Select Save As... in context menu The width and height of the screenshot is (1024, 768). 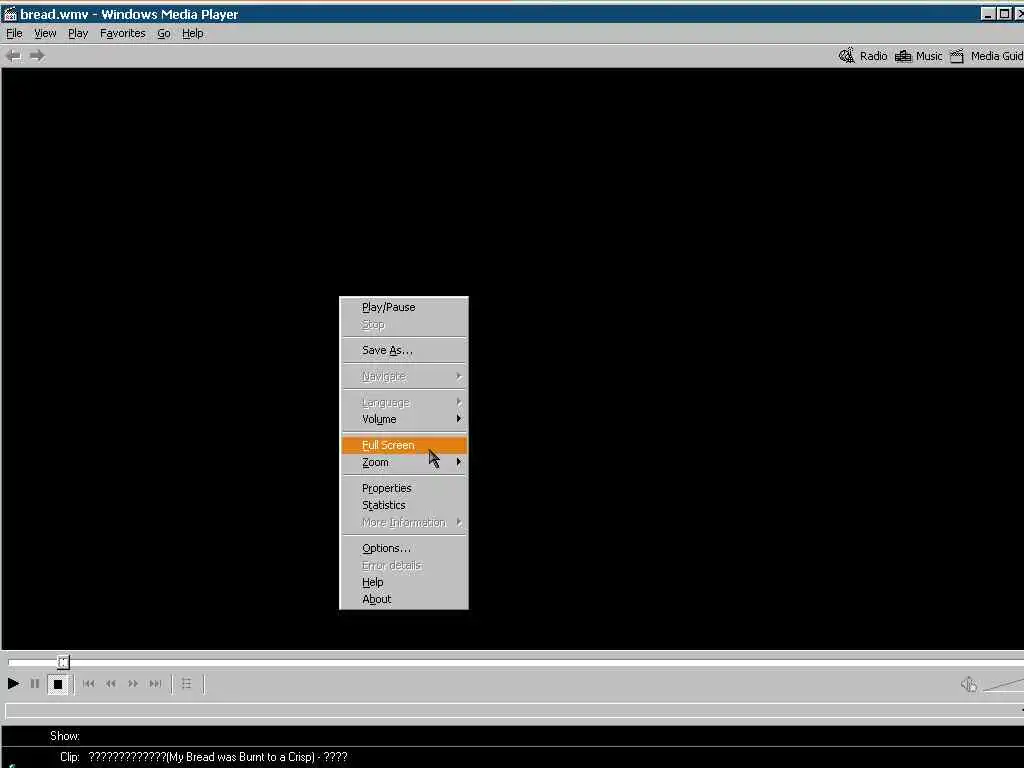[404, 350]
